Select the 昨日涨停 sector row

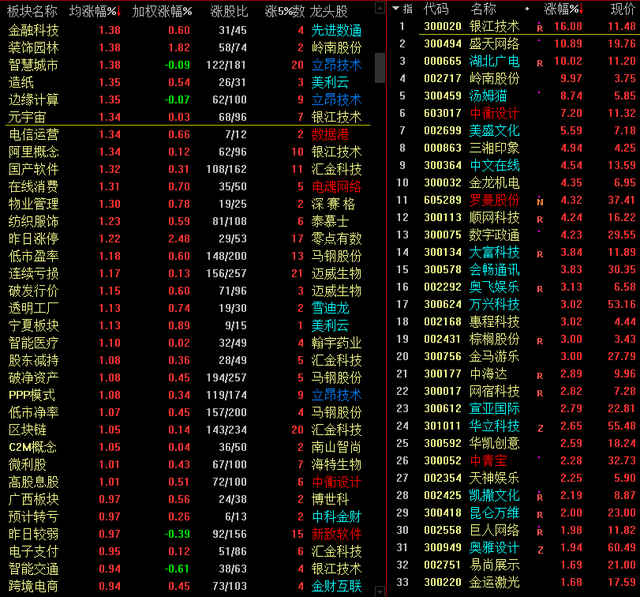click(188, 239)
